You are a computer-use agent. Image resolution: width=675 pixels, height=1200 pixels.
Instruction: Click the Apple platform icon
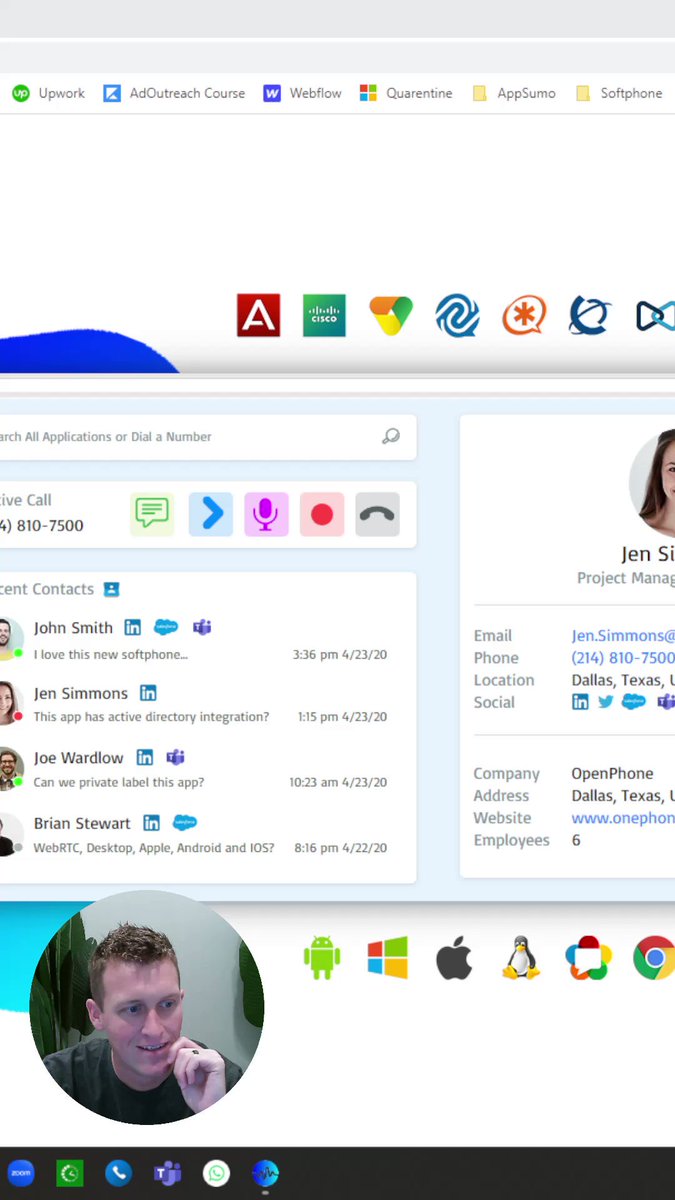click(454, 958)
